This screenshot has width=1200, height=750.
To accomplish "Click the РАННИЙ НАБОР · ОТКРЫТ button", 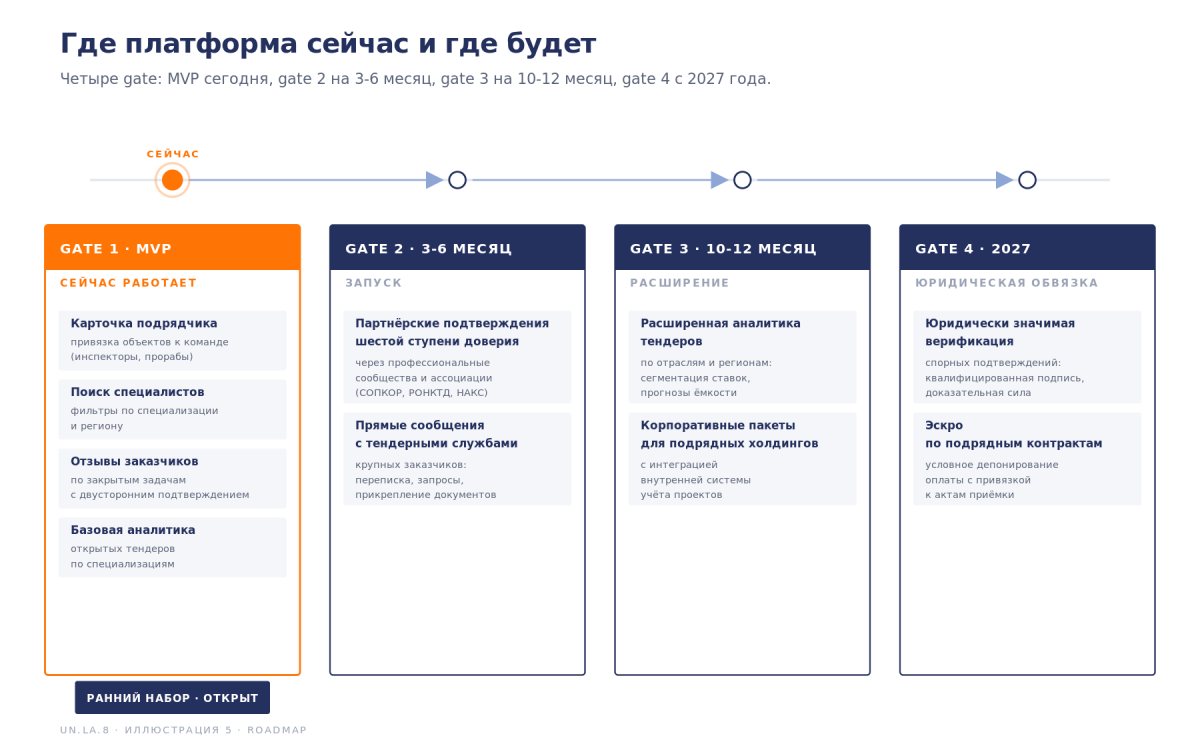I will [172, 698].
